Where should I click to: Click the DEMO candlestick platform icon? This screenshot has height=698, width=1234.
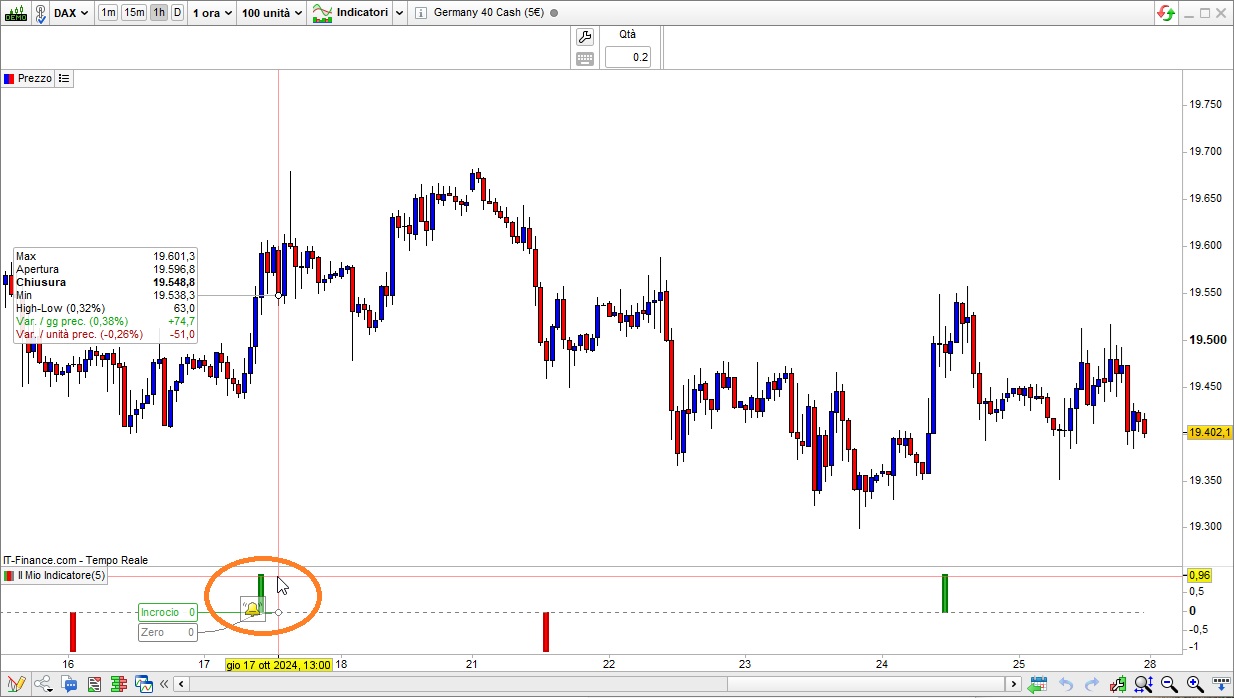[x=15, y=13]
